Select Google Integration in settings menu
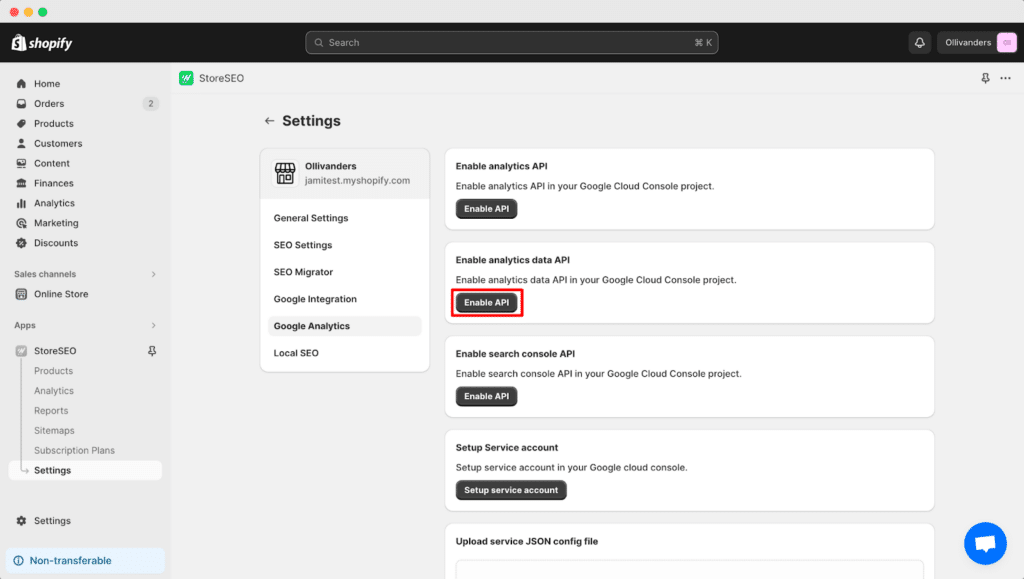1024x579 pixels. tap(316, 298)
